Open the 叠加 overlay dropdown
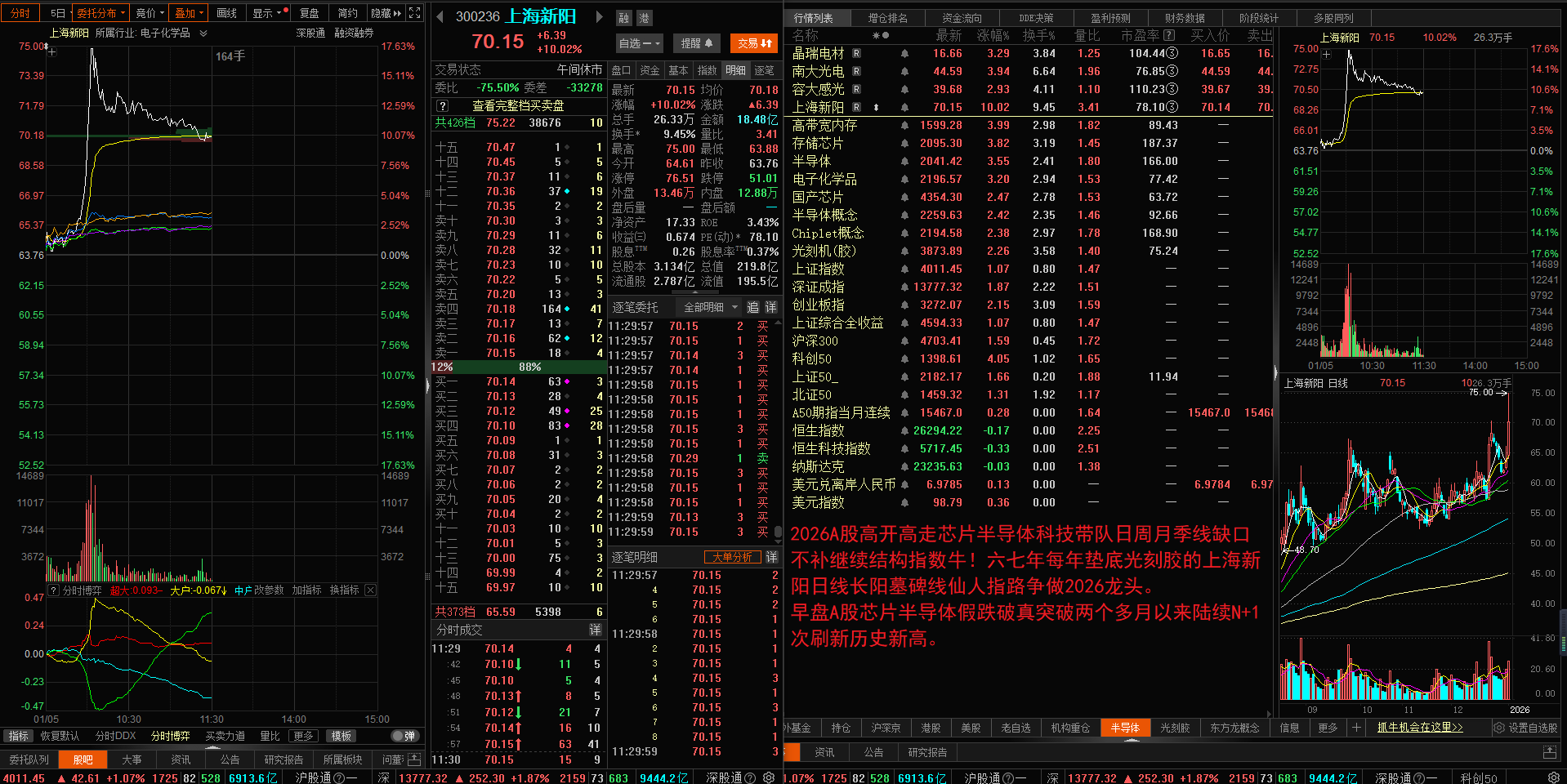 point(189,13)
